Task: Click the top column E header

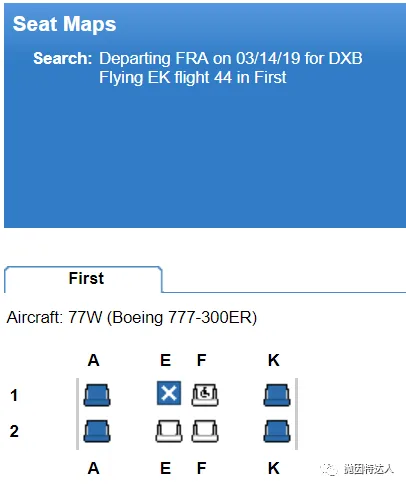Action: click(x=166, y=360)
